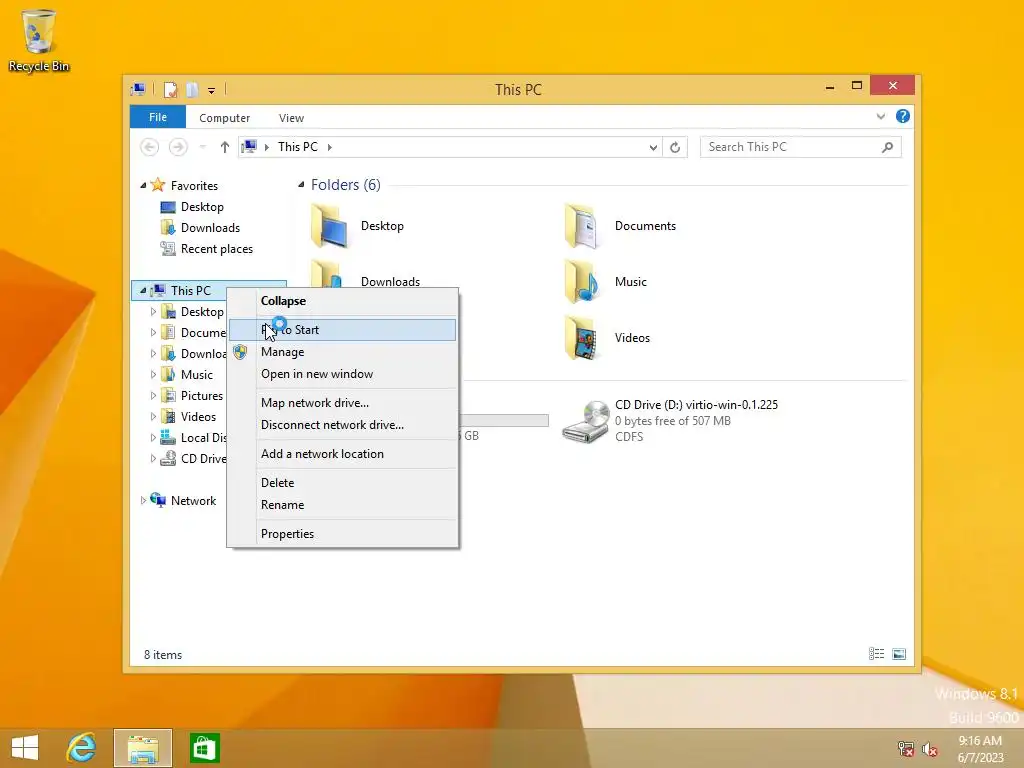Switch to Details view icon in status bar

coord(876,654)
